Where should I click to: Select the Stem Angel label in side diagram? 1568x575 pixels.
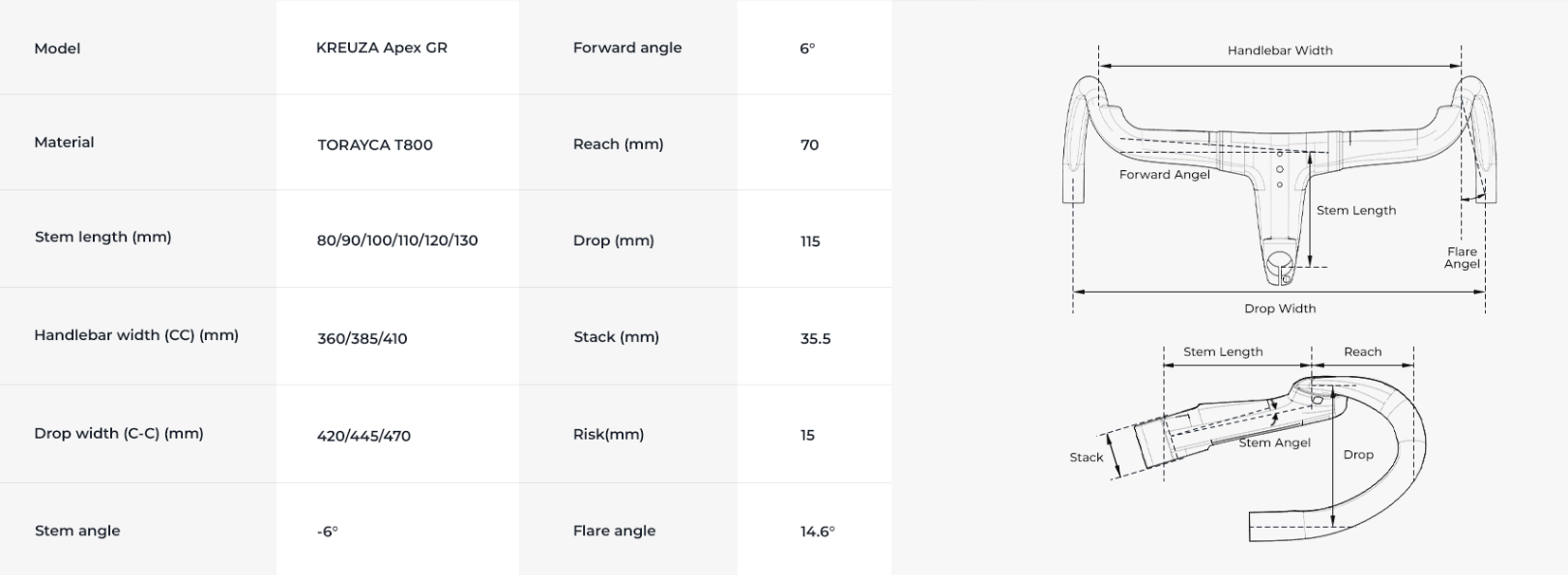(x=1274, y=443)
